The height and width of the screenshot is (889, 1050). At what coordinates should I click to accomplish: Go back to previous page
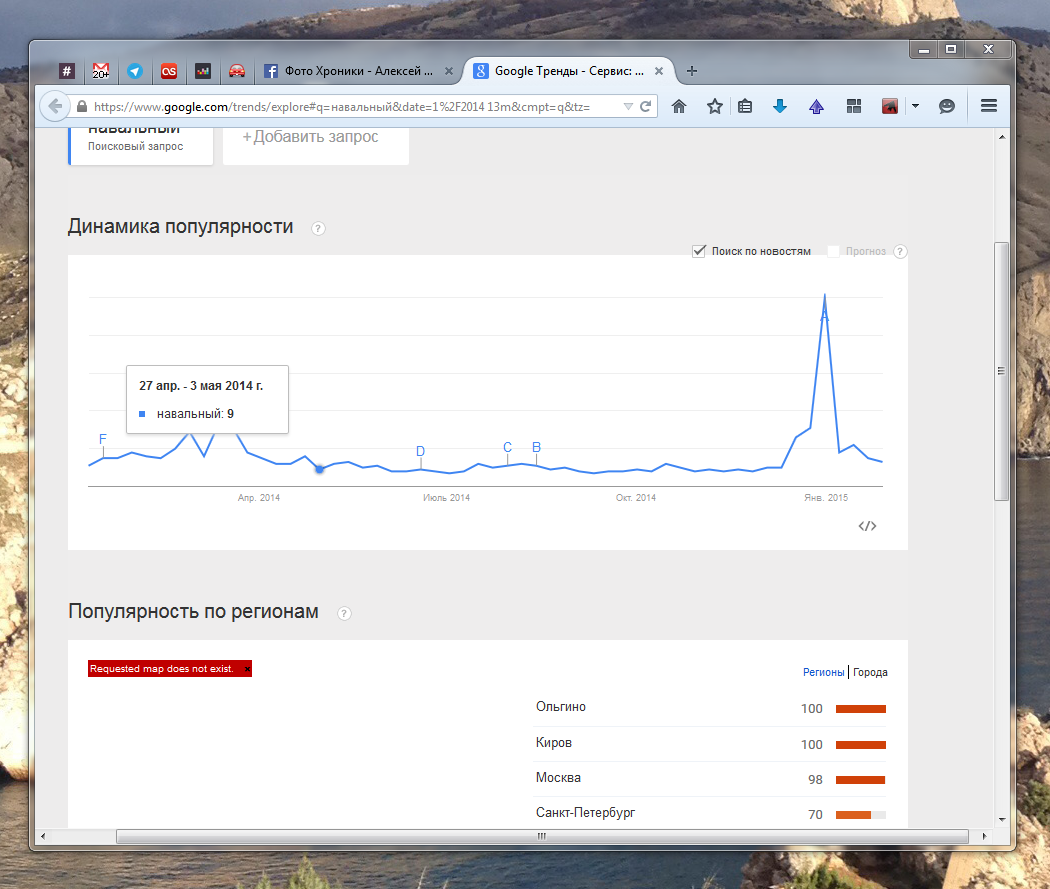pos(55,106)
